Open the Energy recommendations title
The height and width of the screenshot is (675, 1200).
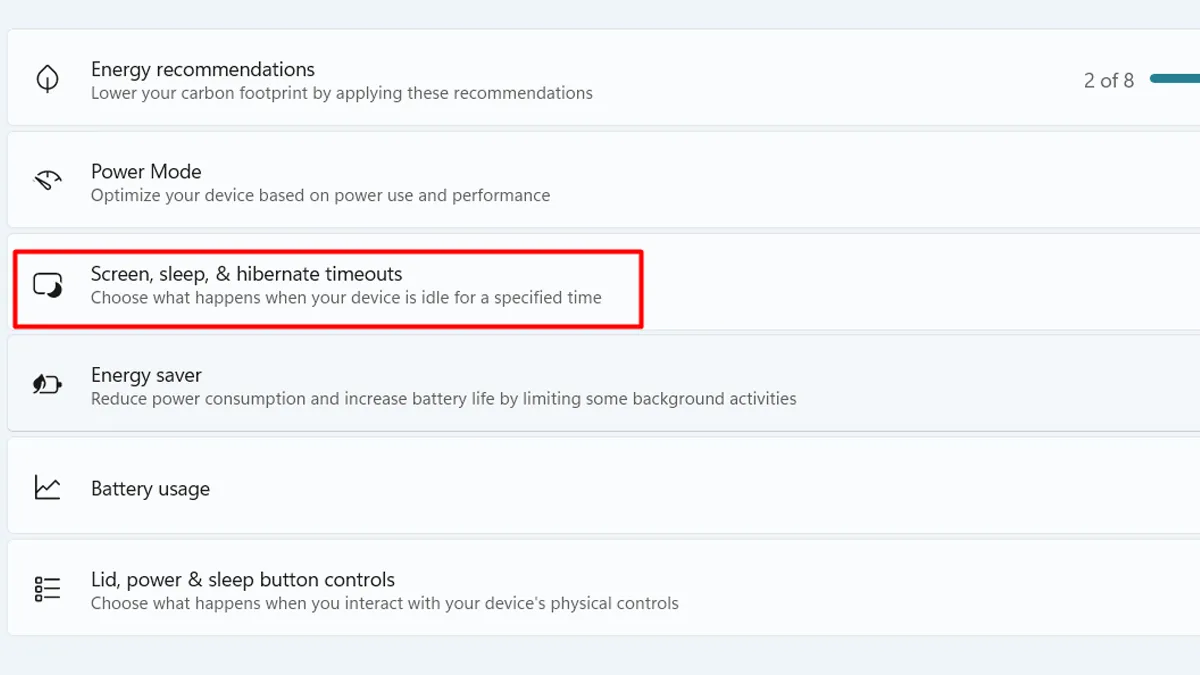[x=202, y=69]
